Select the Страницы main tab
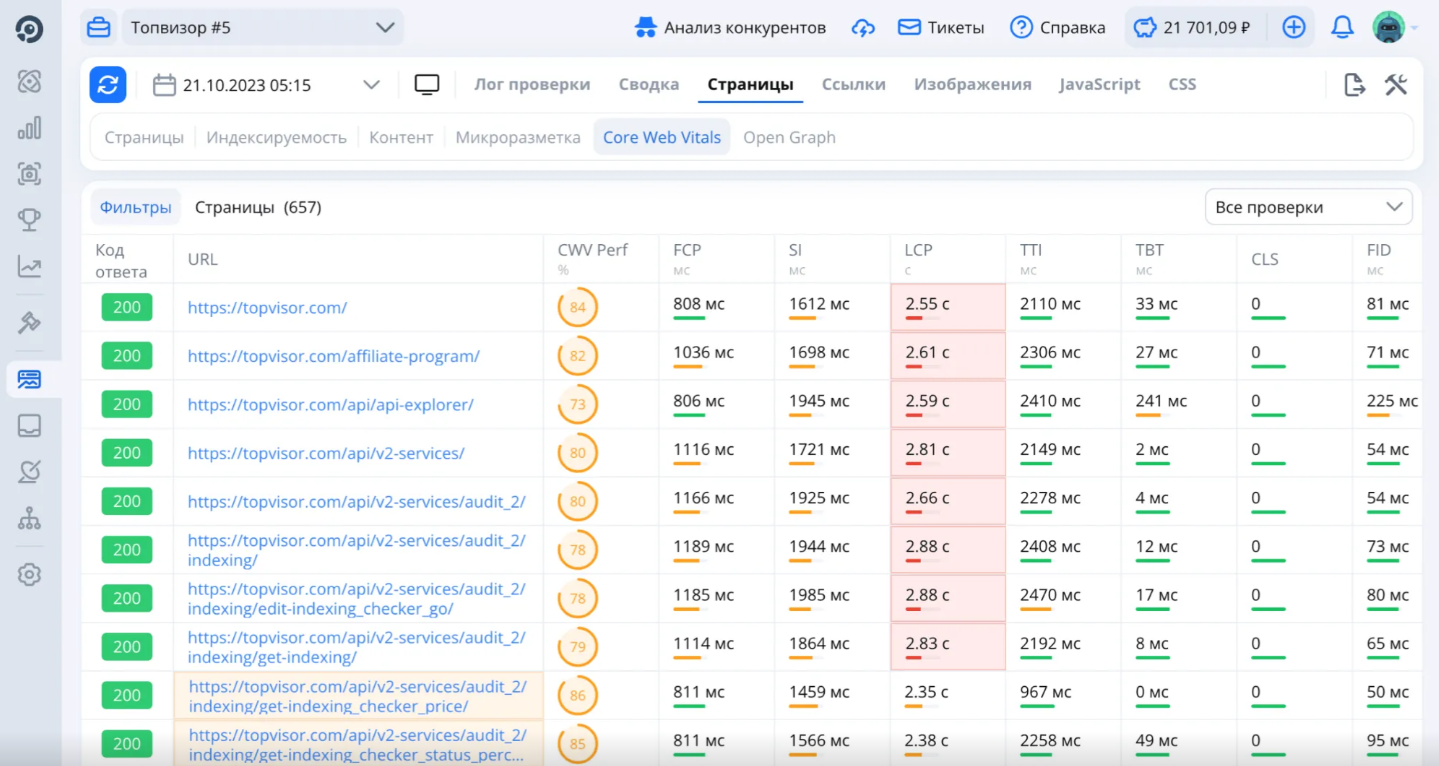The height and width of the screenshot is (766, 1439). (x=751, y=84)
